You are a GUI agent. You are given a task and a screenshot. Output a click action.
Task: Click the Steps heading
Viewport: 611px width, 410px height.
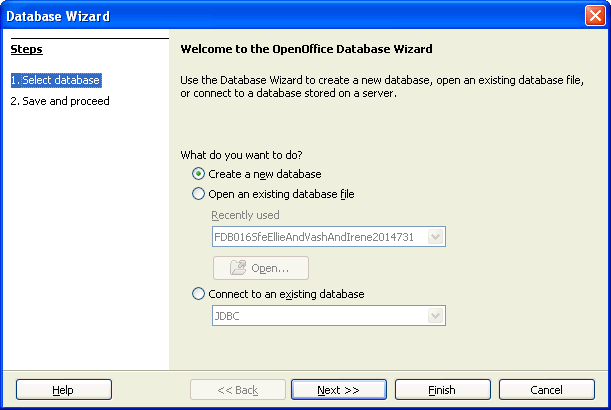click(x=26, y=49)
